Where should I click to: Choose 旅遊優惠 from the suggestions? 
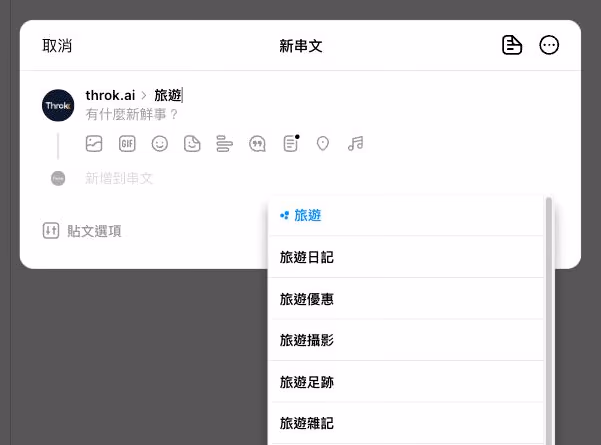pyautogui.click(x=406, y=299)
